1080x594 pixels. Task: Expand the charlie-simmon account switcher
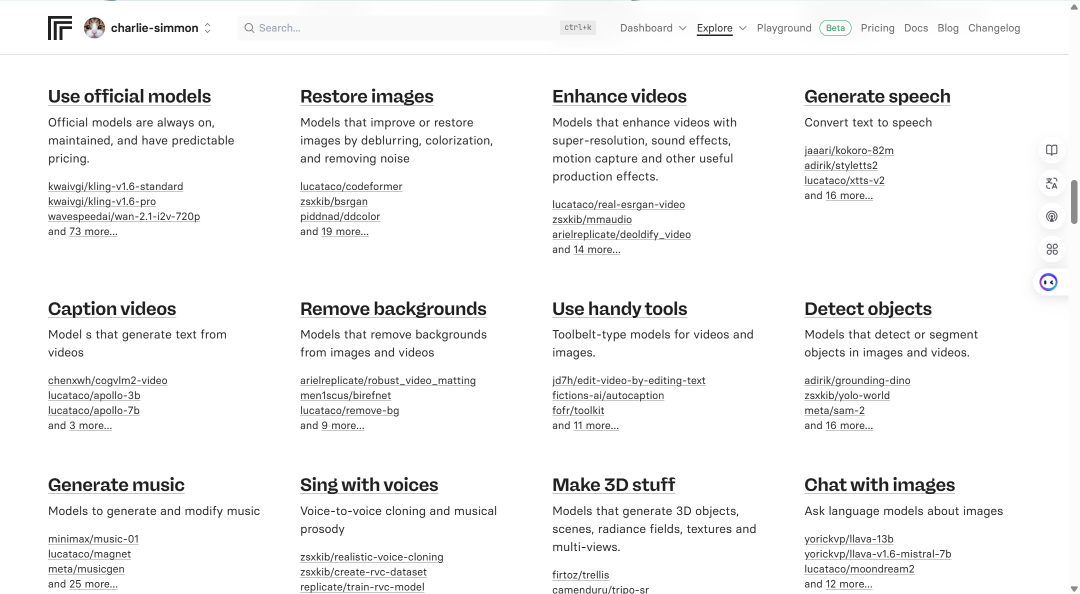[x=207, y=28]
